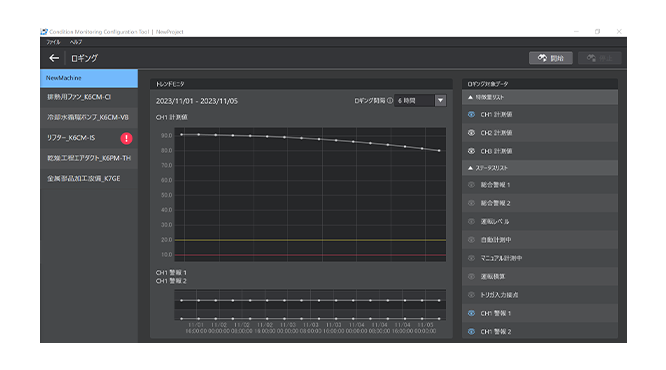666x370 pixels.
Task: Hide CH1 警報 2 with its eye icon
Action: click(x=471, y=331)
